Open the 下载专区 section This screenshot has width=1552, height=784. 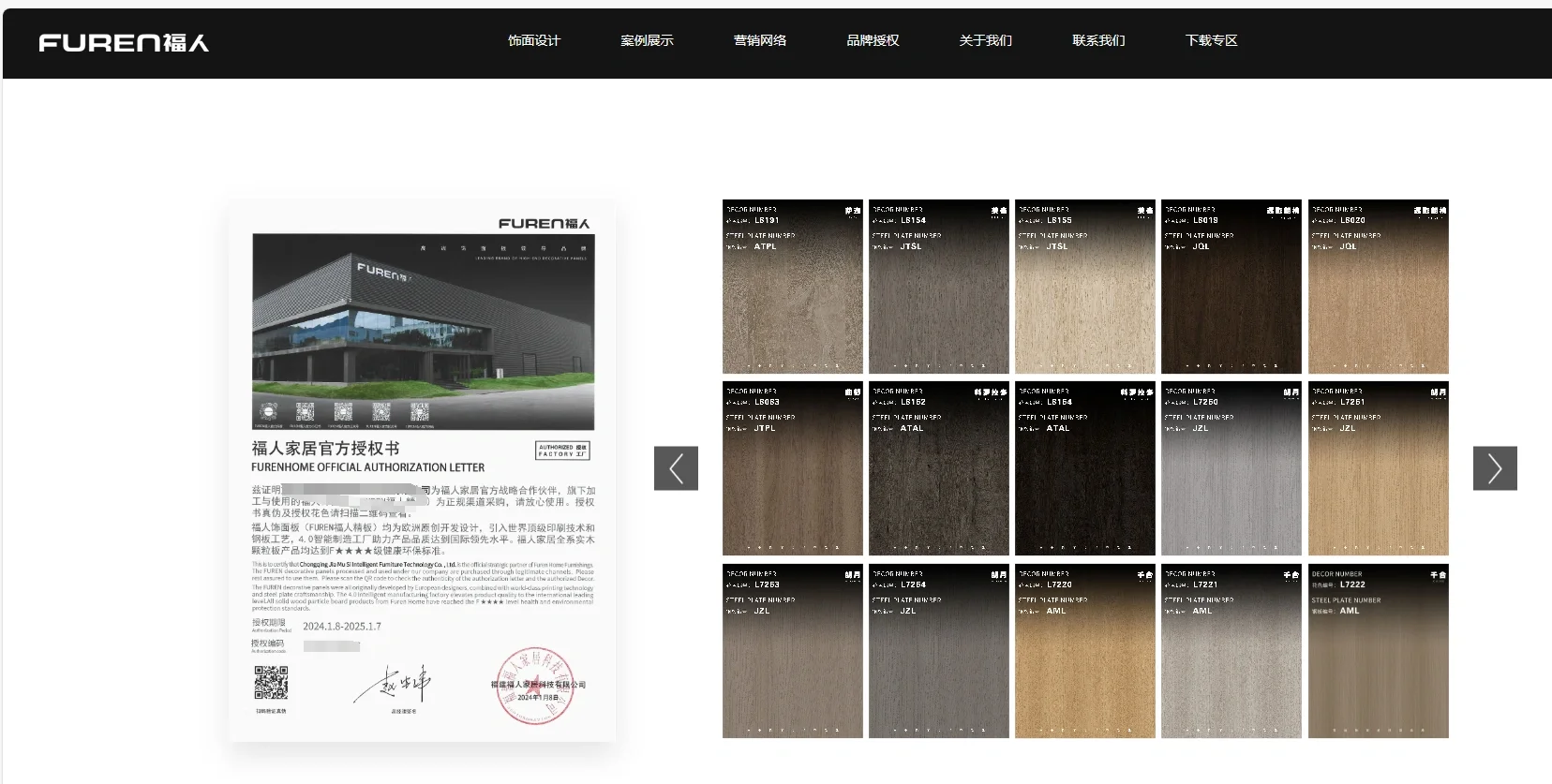pos(1212,40)
